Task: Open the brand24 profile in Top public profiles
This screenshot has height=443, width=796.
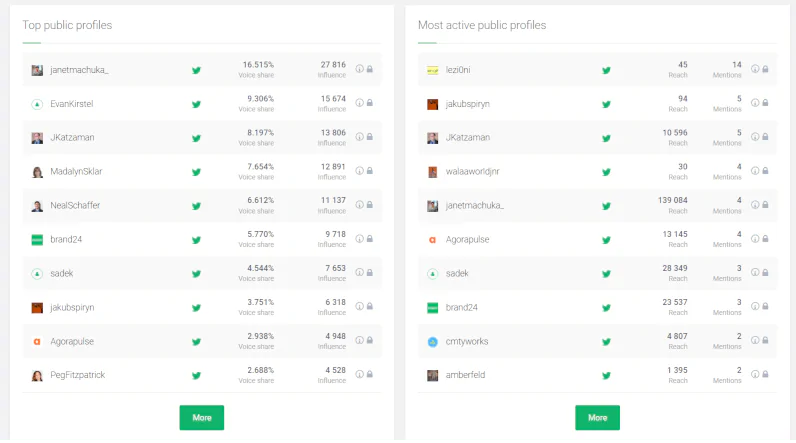Action: (65, 240)
